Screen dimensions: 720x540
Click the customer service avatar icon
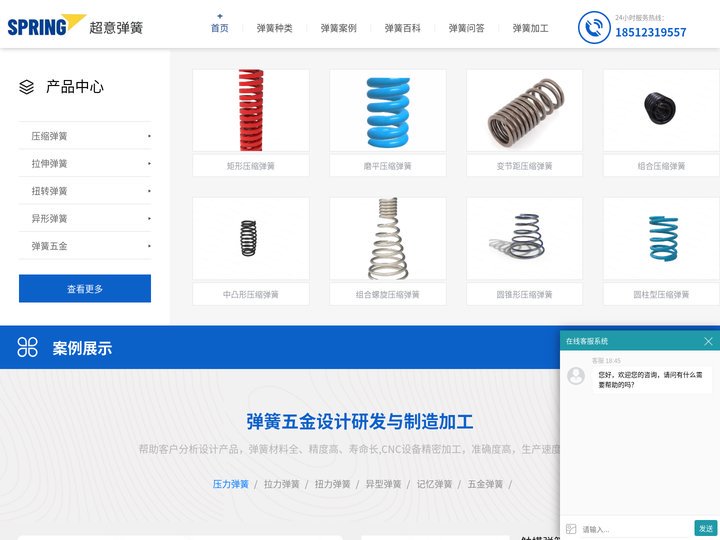[x=576, y=376]
